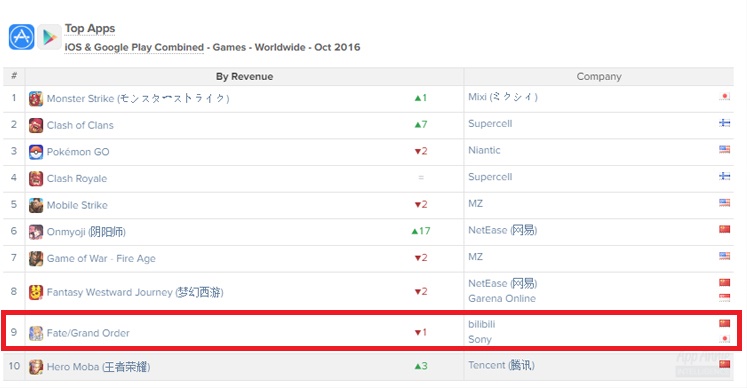Open the Fate/Grand Order app link
Viewport: 747px width, 388px height.
[88, 333]
